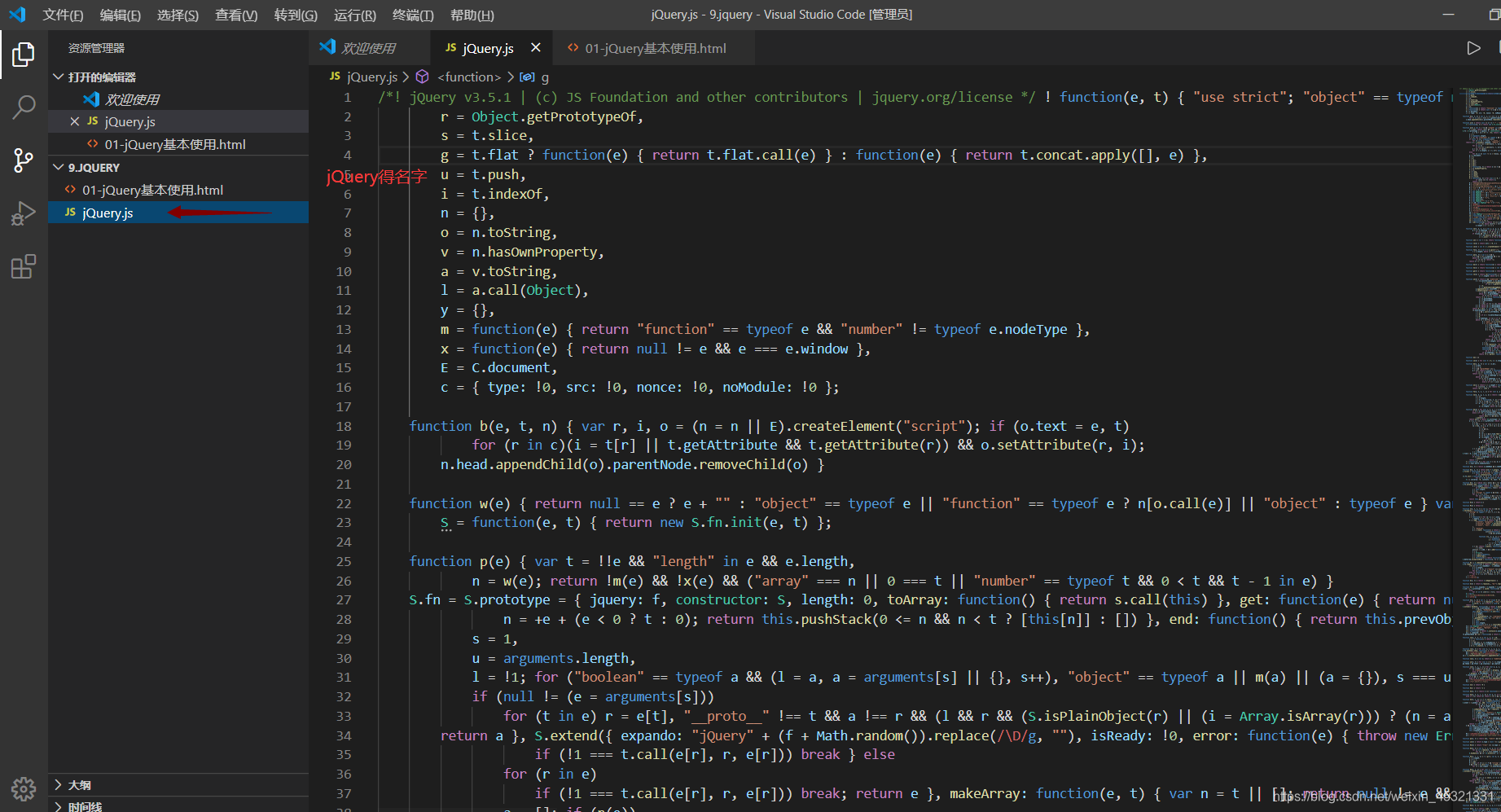Image resolution: width=1501 pixels, height=812 pixels.
Task: Click the 'function p(e)' code line
Action: click(632, 561)
